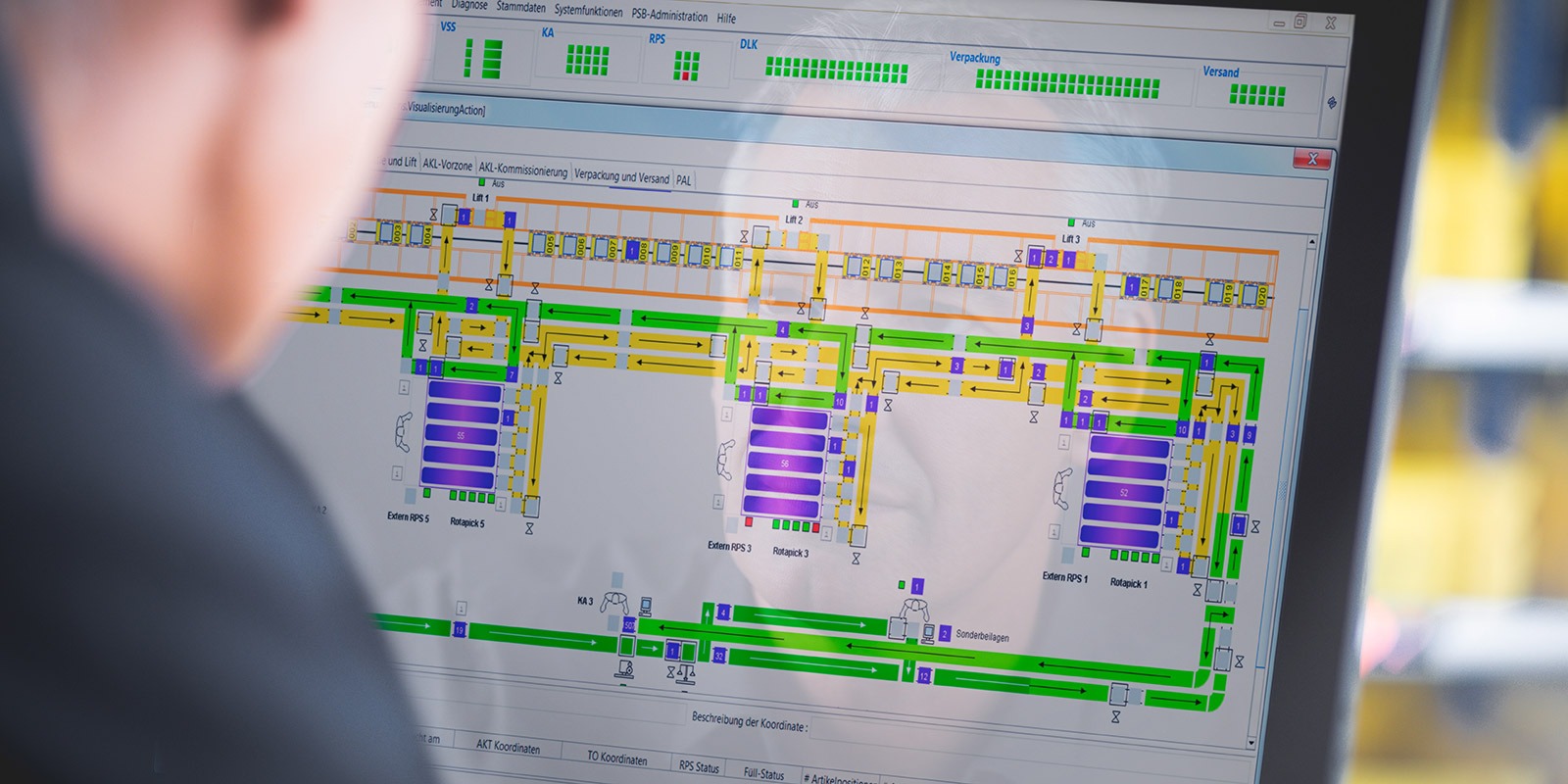The width and height of the screenshot is (1568, 784).
Task: Sort by TO Koordinaten column header
Action: [x=616, y=758]
